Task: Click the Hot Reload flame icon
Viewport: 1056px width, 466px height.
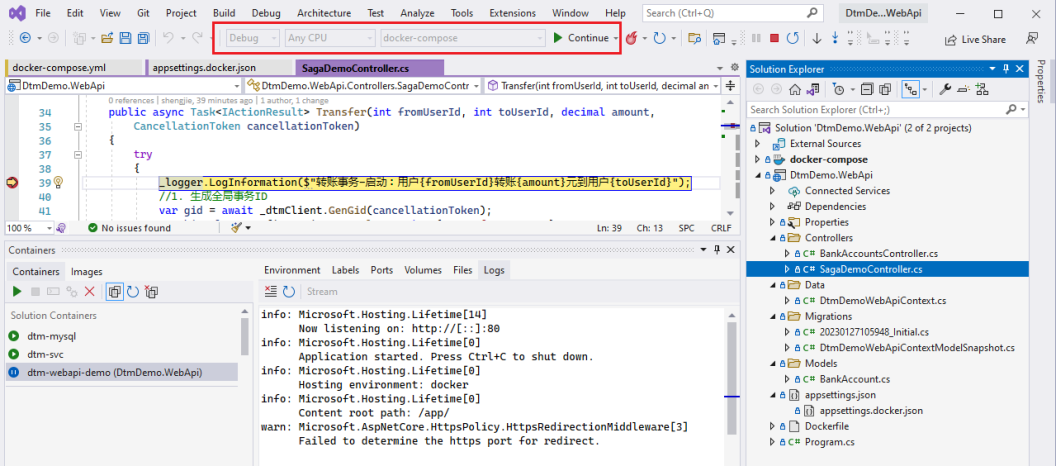Action: [632, 38]
